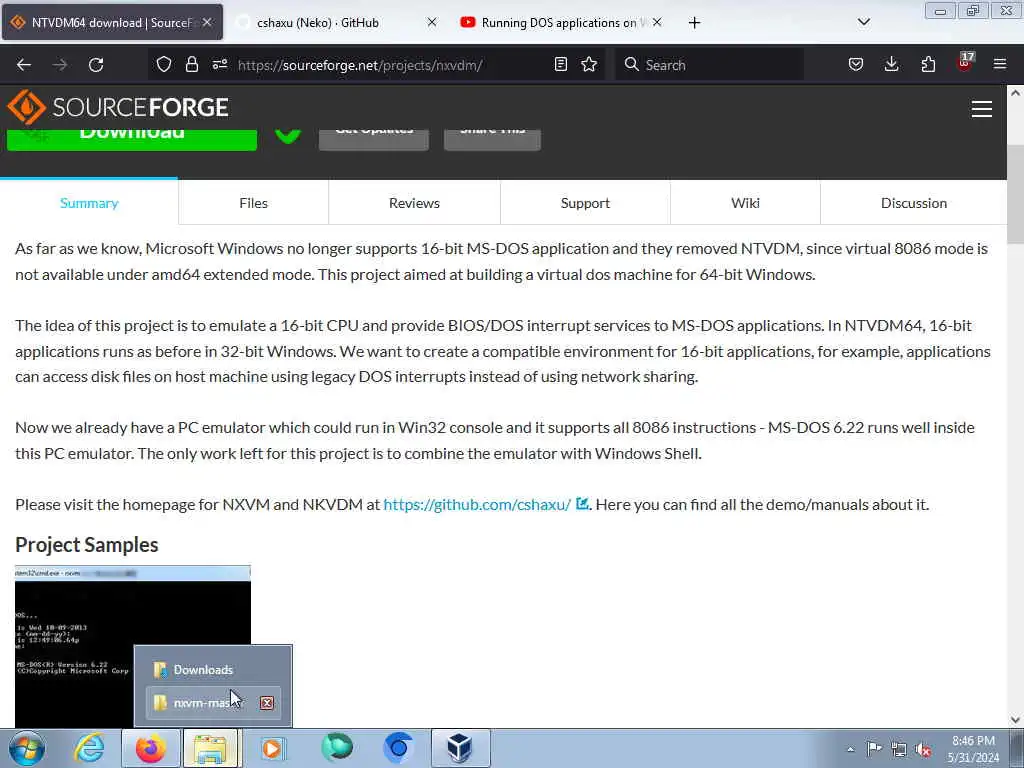The width and height of the screenshot is (1024, 768).
Task: Open network status tray icon
Action: click(899, 749)
